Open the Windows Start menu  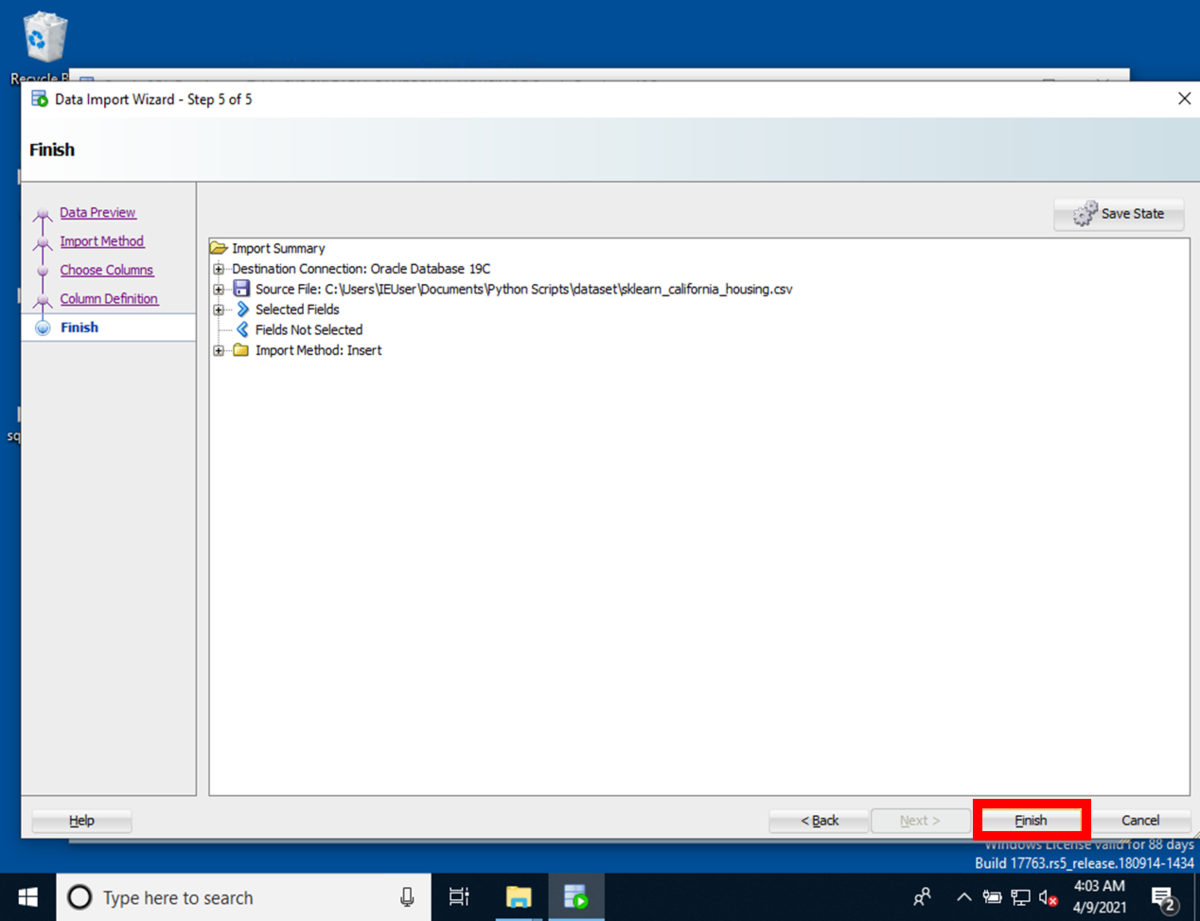coord(27,897)
